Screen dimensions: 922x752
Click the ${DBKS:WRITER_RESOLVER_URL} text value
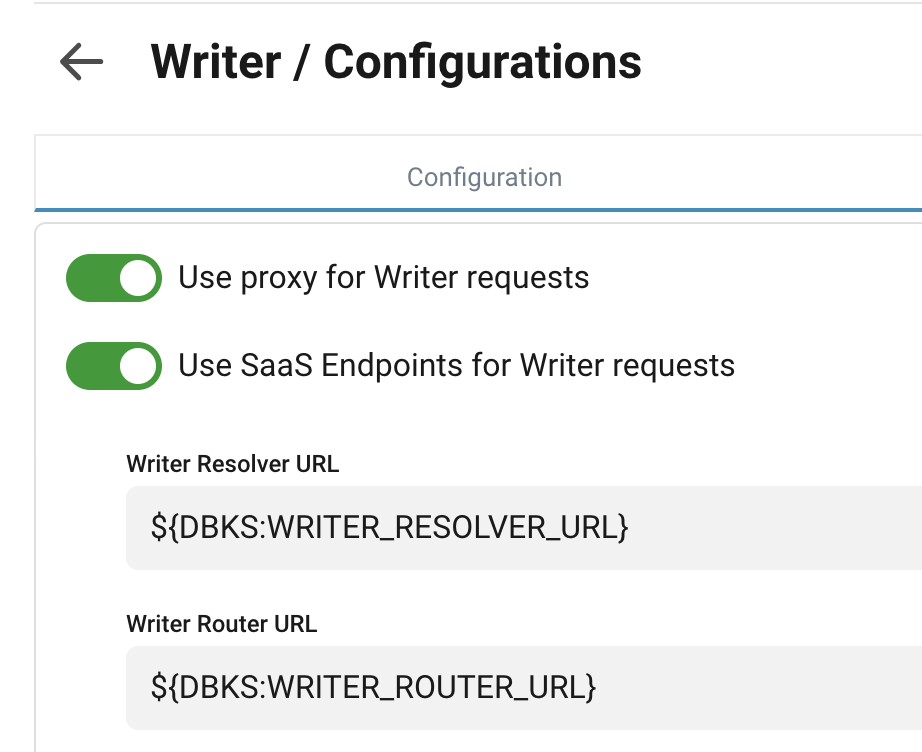[x=389, y=528]
